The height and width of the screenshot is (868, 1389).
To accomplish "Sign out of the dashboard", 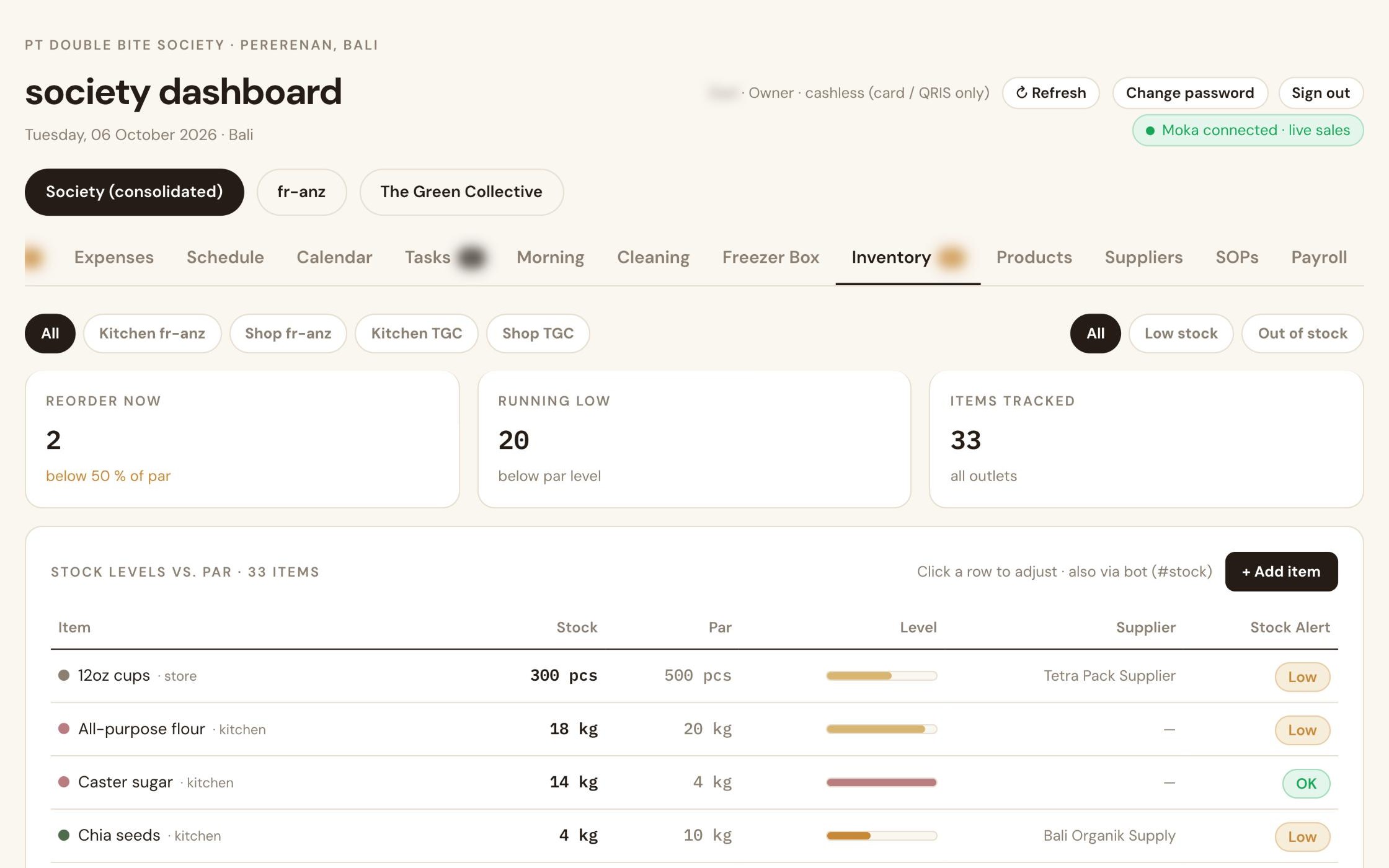I will (x=1320, y=93).
